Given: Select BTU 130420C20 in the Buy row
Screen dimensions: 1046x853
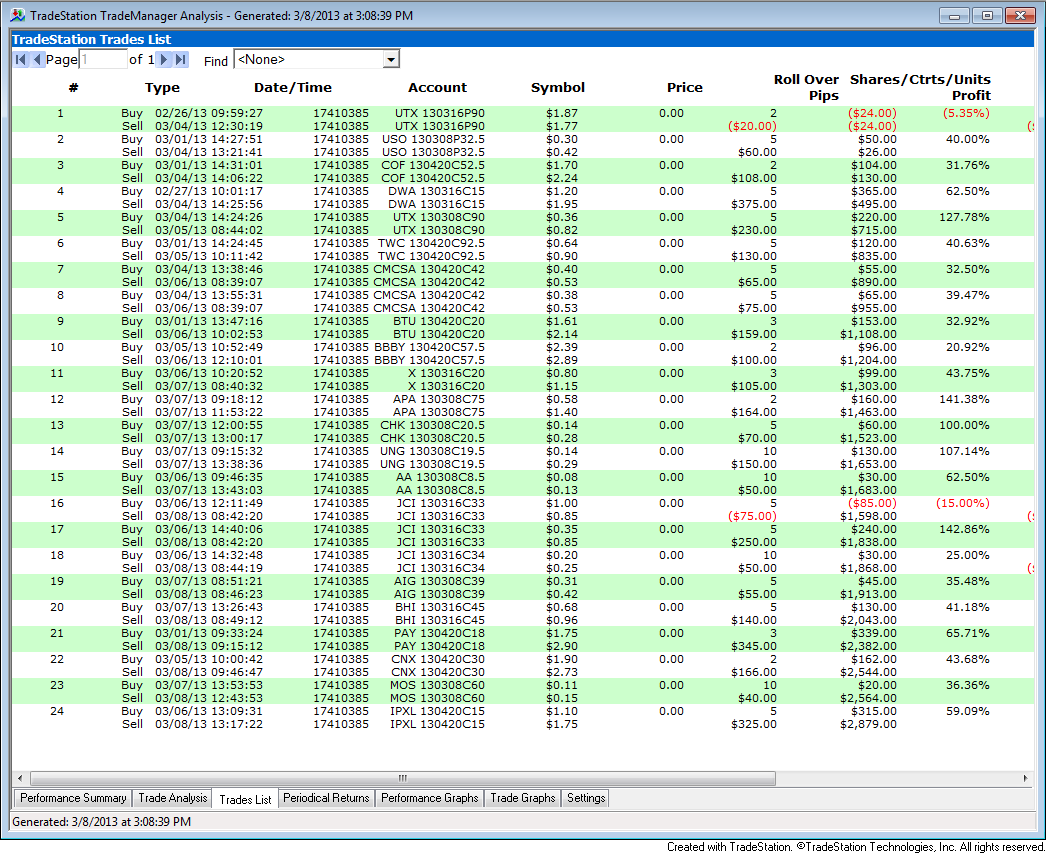Looking at the screenshot, I should click(x=439, y=321).
